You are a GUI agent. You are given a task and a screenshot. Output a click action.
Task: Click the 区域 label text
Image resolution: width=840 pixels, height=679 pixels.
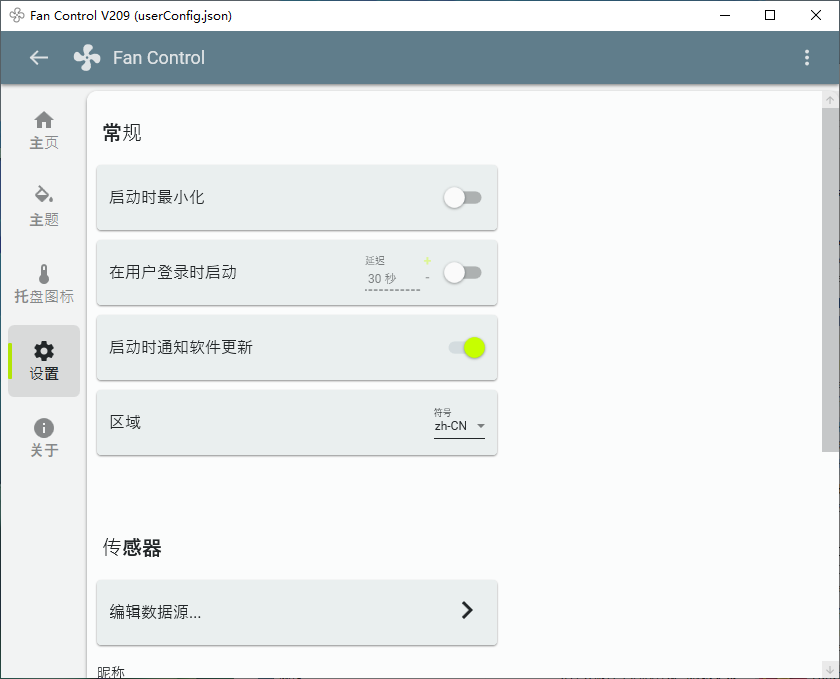pyautogui.click(x=125, y=422)
